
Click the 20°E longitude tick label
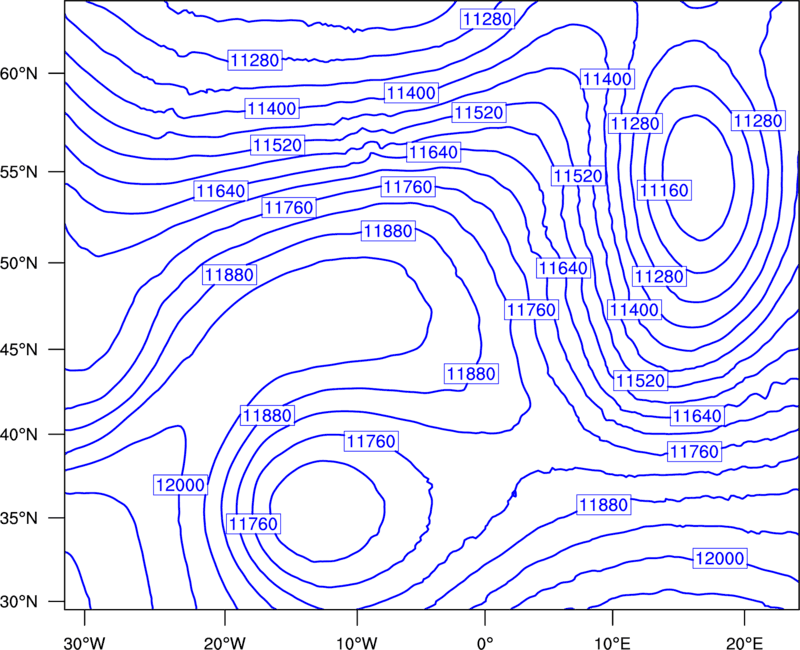point(744,642)
